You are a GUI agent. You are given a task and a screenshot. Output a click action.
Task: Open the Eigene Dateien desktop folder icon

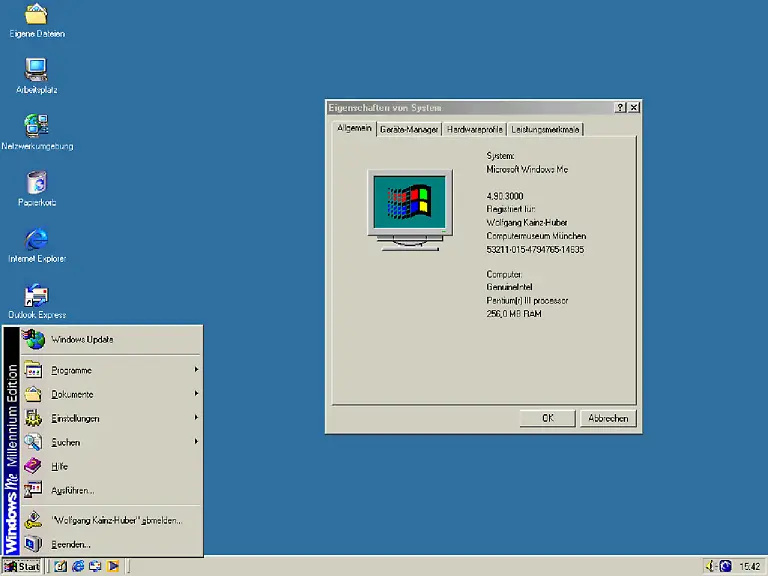click(x=37, y=14)
